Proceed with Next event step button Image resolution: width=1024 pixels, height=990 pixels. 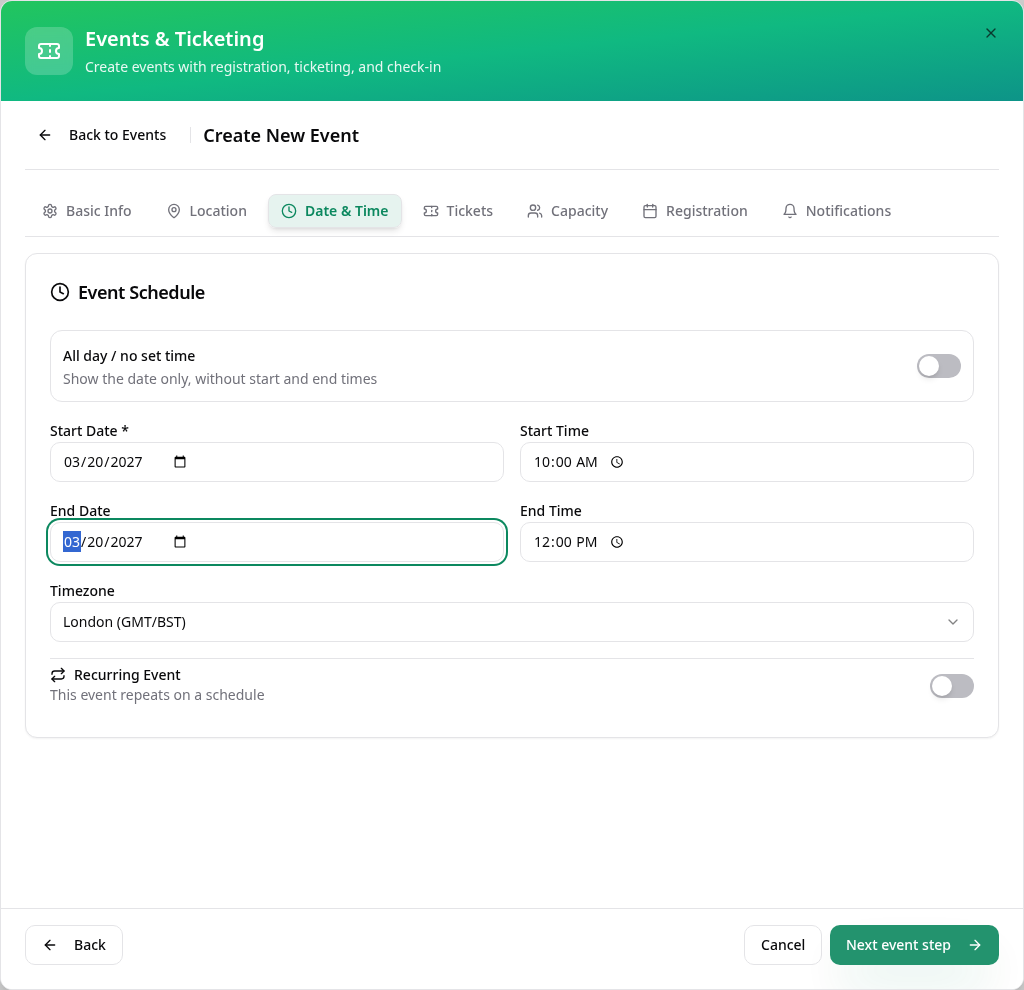pos(914,945)
